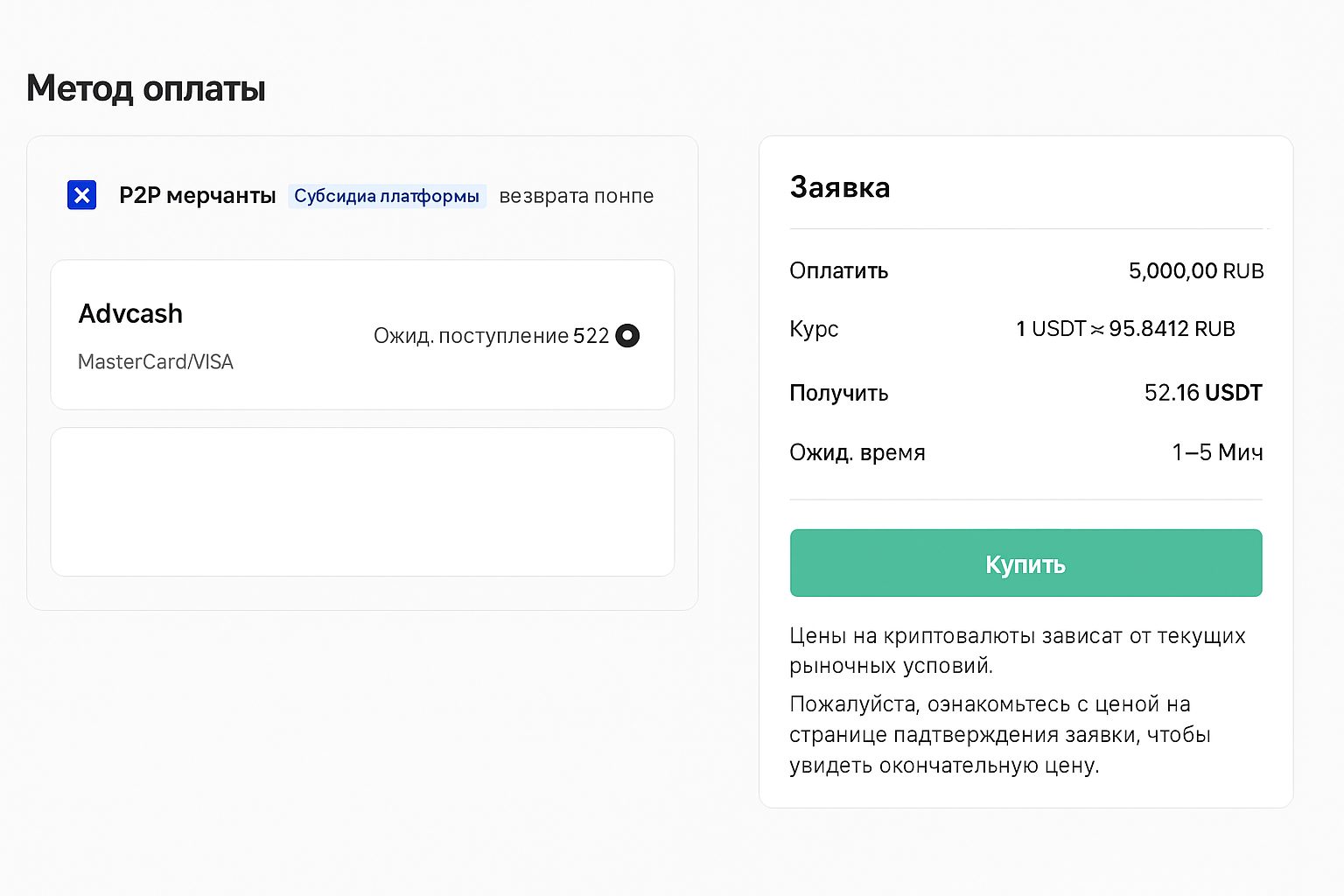Click the Заявка panel heading
1344x896 pixels.
point(839,187)
